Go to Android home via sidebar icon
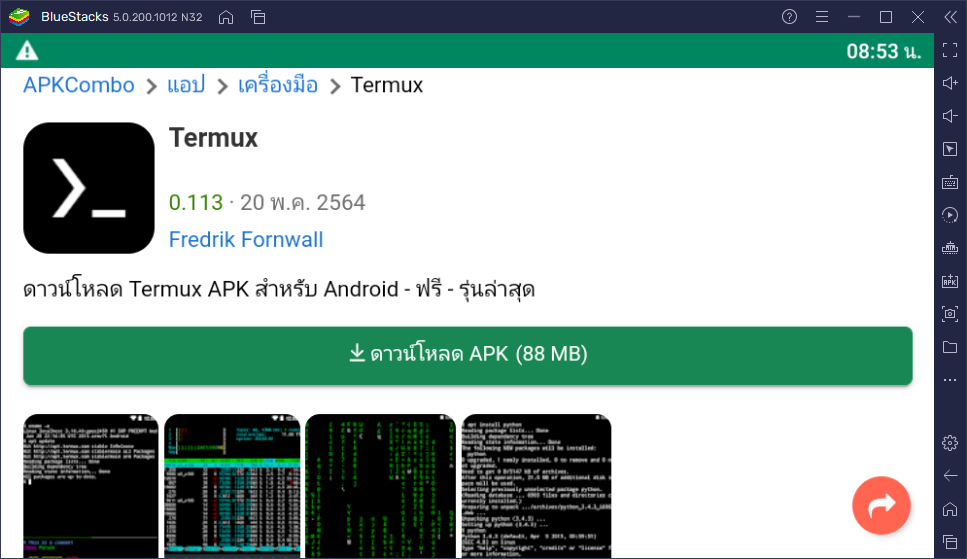Screen dimensions: 967x559 [x=950, y=509]
